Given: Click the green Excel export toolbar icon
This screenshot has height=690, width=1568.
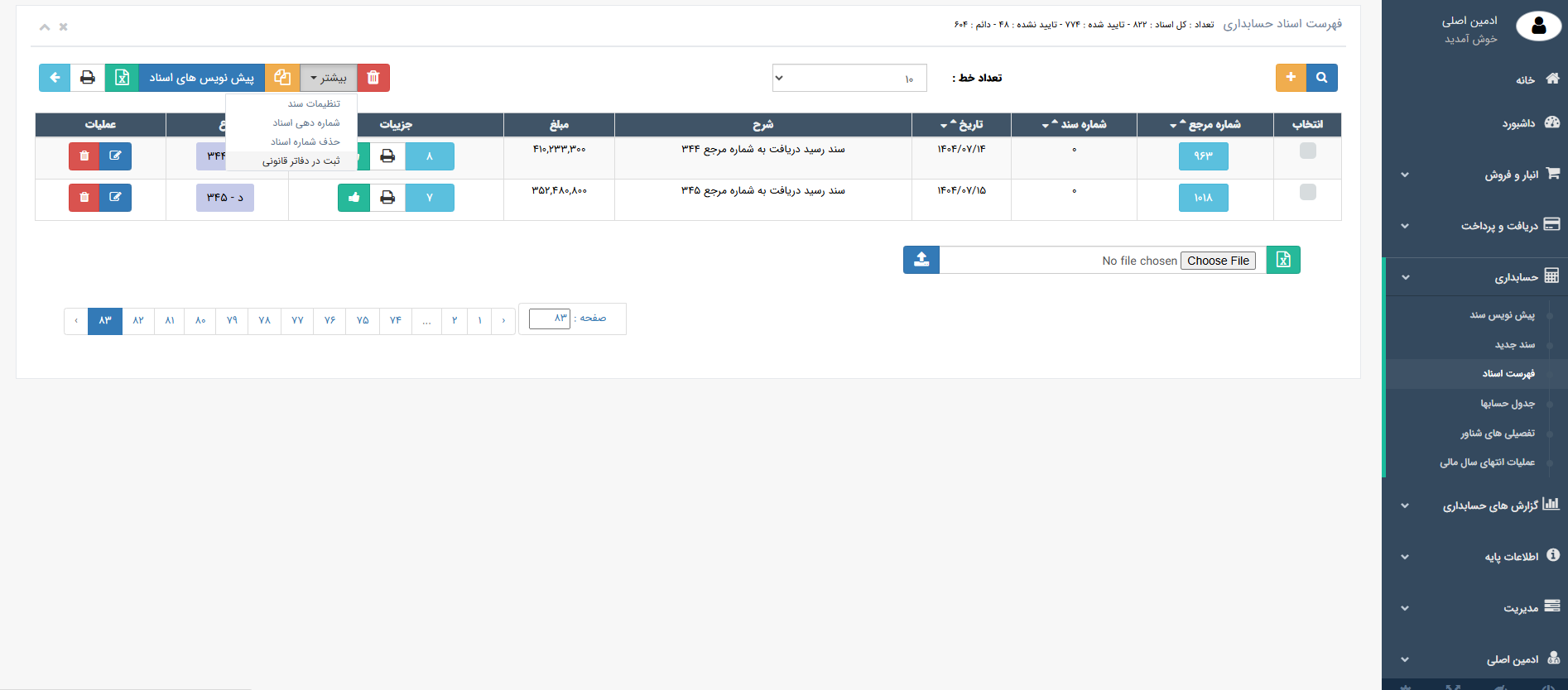Looking at the screenshot, I should 122,78.
